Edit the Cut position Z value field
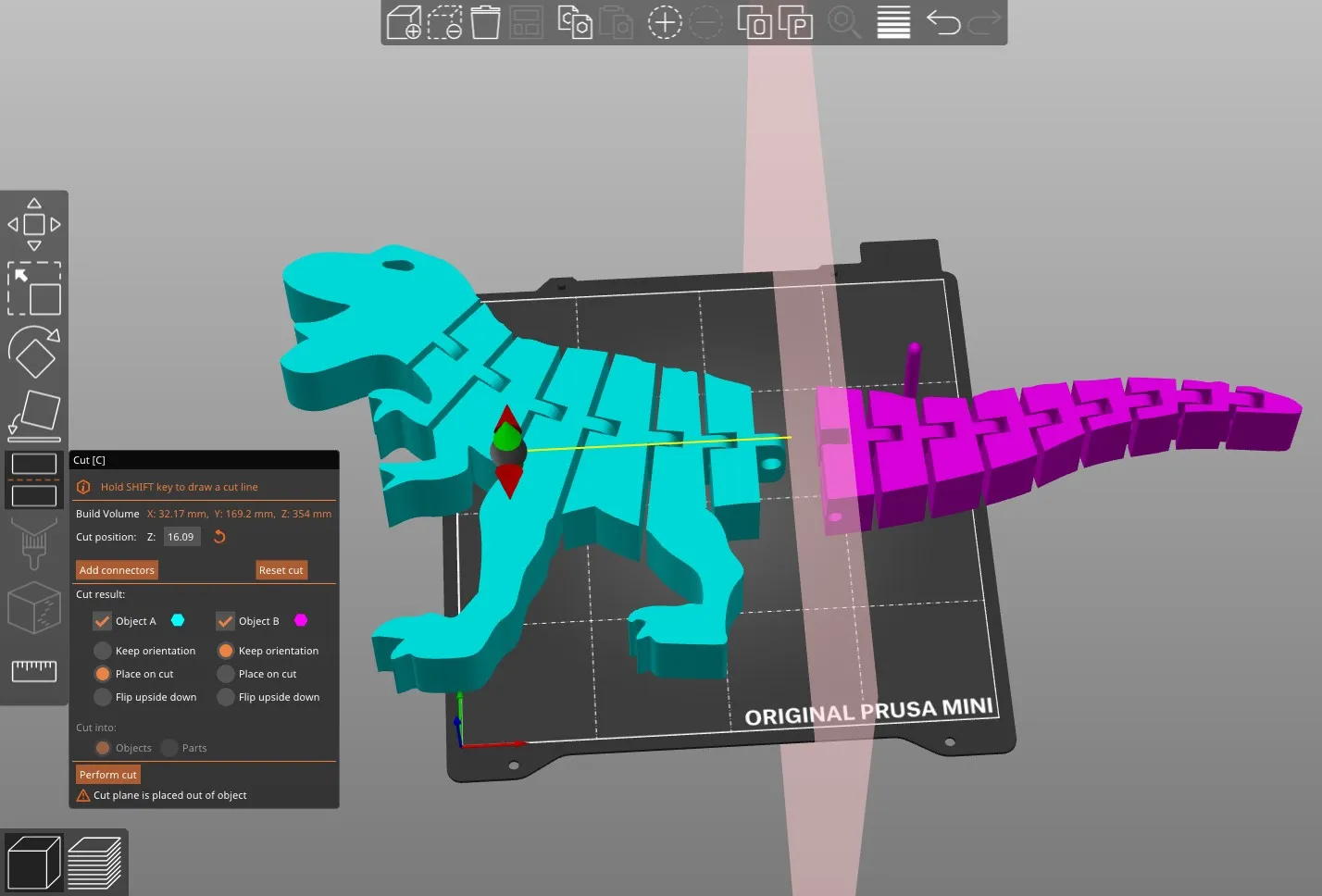This screenshot has width=1322, height=896. coord(181,536)
